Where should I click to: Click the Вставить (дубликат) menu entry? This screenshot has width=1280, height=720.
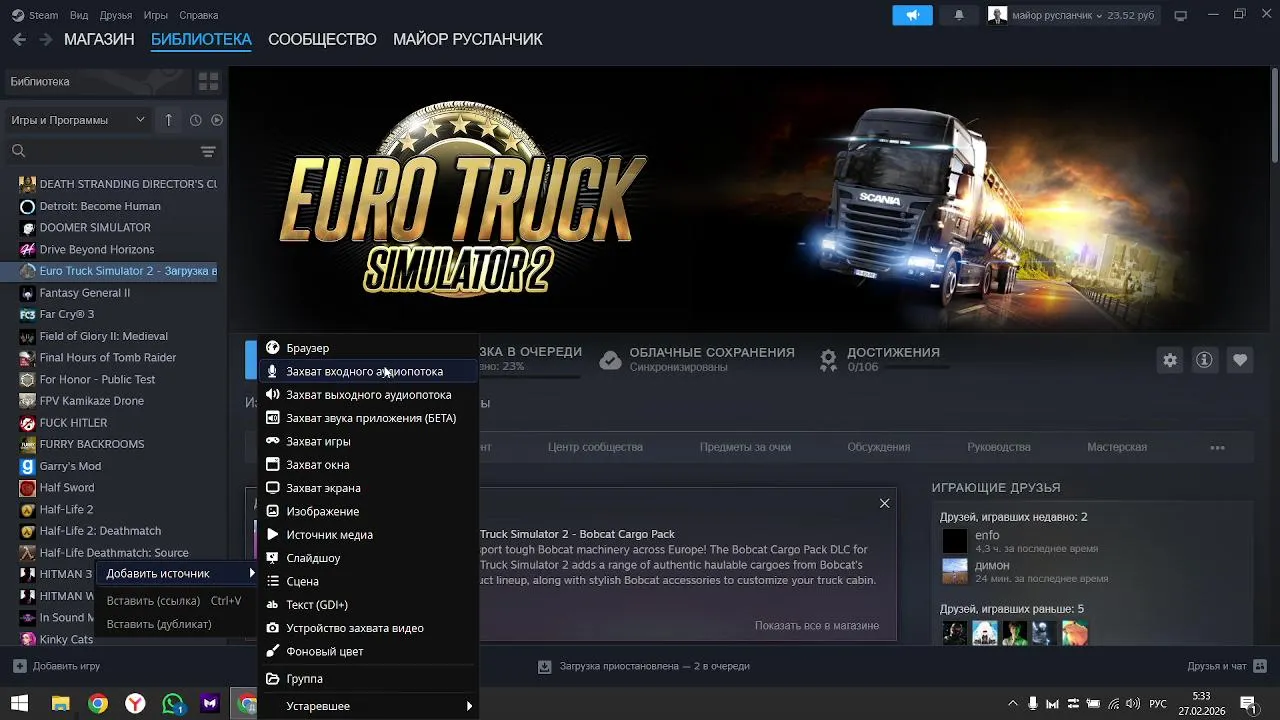(176, 624)
